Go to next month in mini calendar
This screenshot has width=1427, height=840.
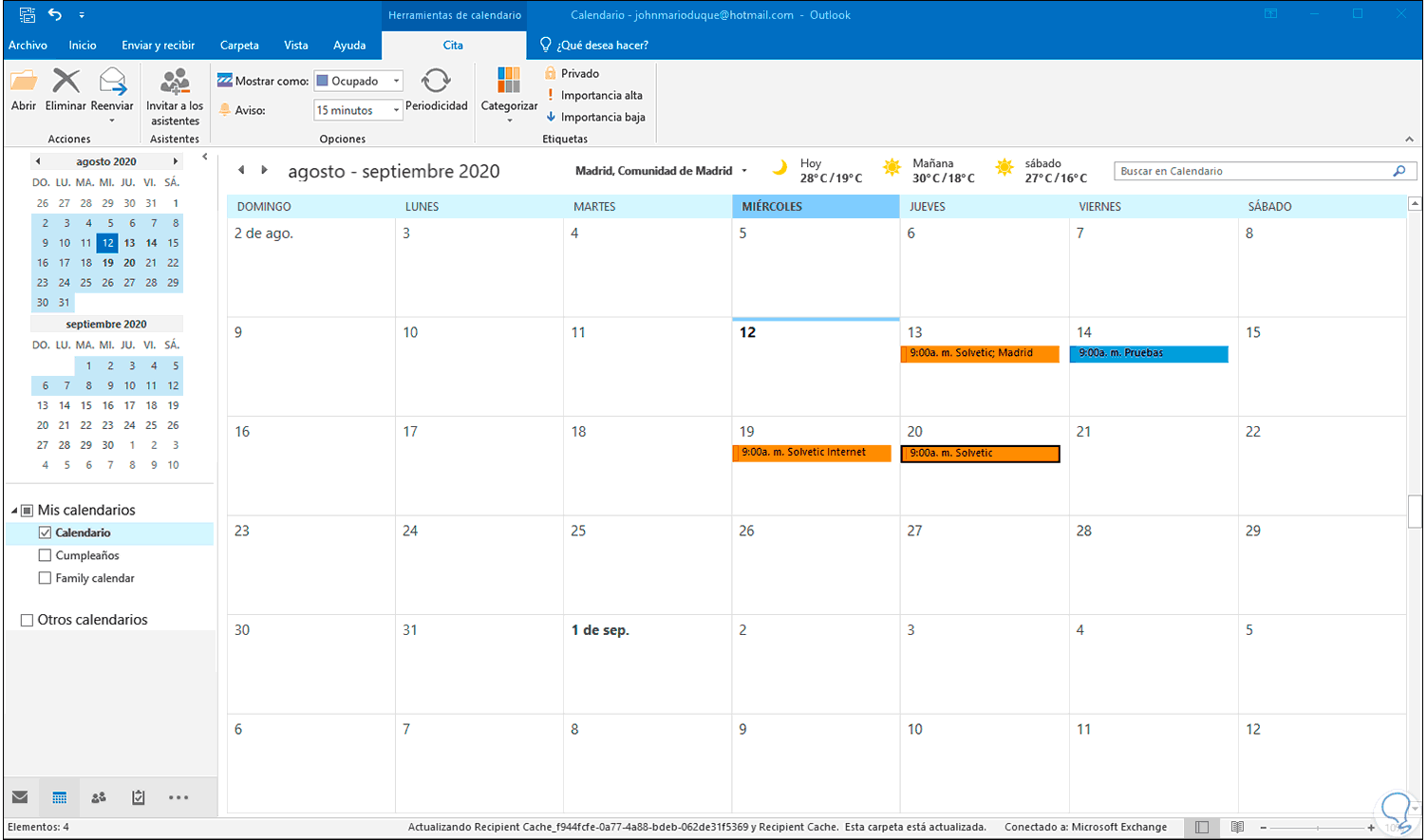pos(176,161)
